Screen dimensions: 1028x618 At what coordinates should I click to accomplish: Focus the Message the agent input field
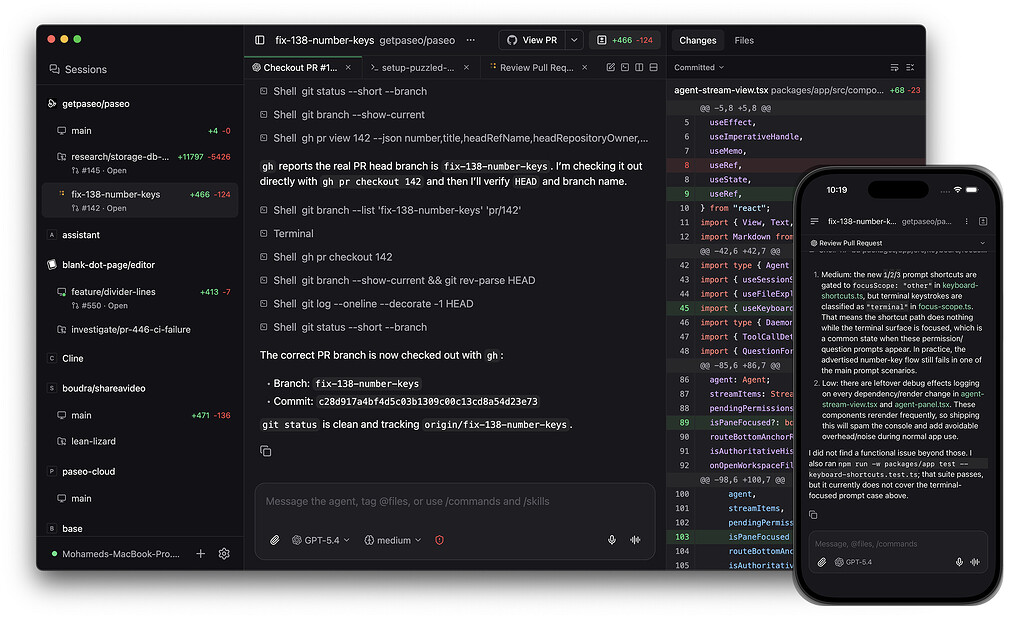[x=455, y=501]
